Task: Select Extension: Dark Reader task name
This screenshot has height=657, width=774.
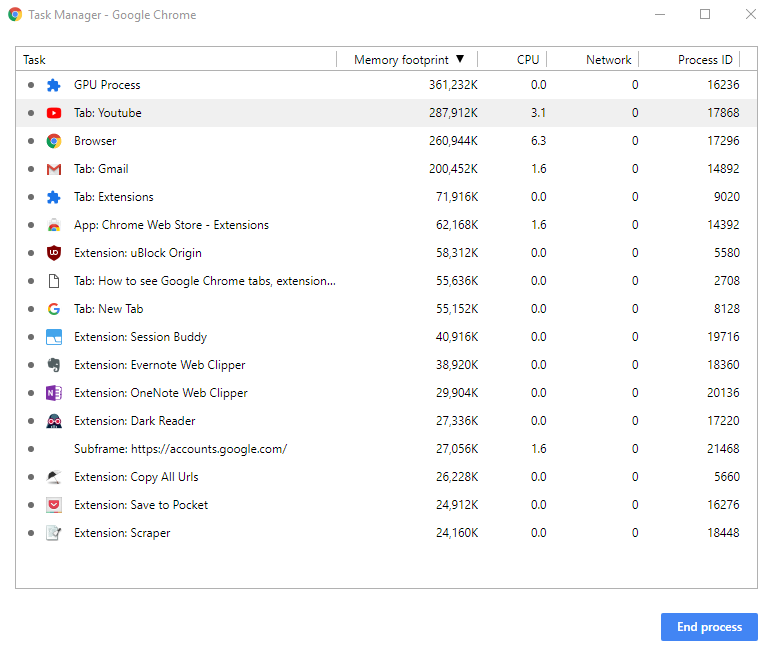Action: 135,421
